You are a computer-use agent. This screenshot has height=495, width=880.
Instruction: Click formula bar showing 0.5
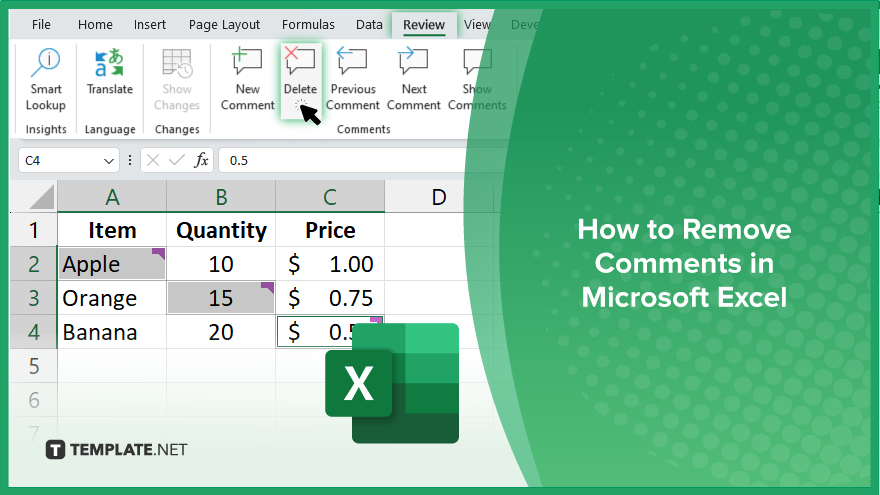[x=342, y=161]
